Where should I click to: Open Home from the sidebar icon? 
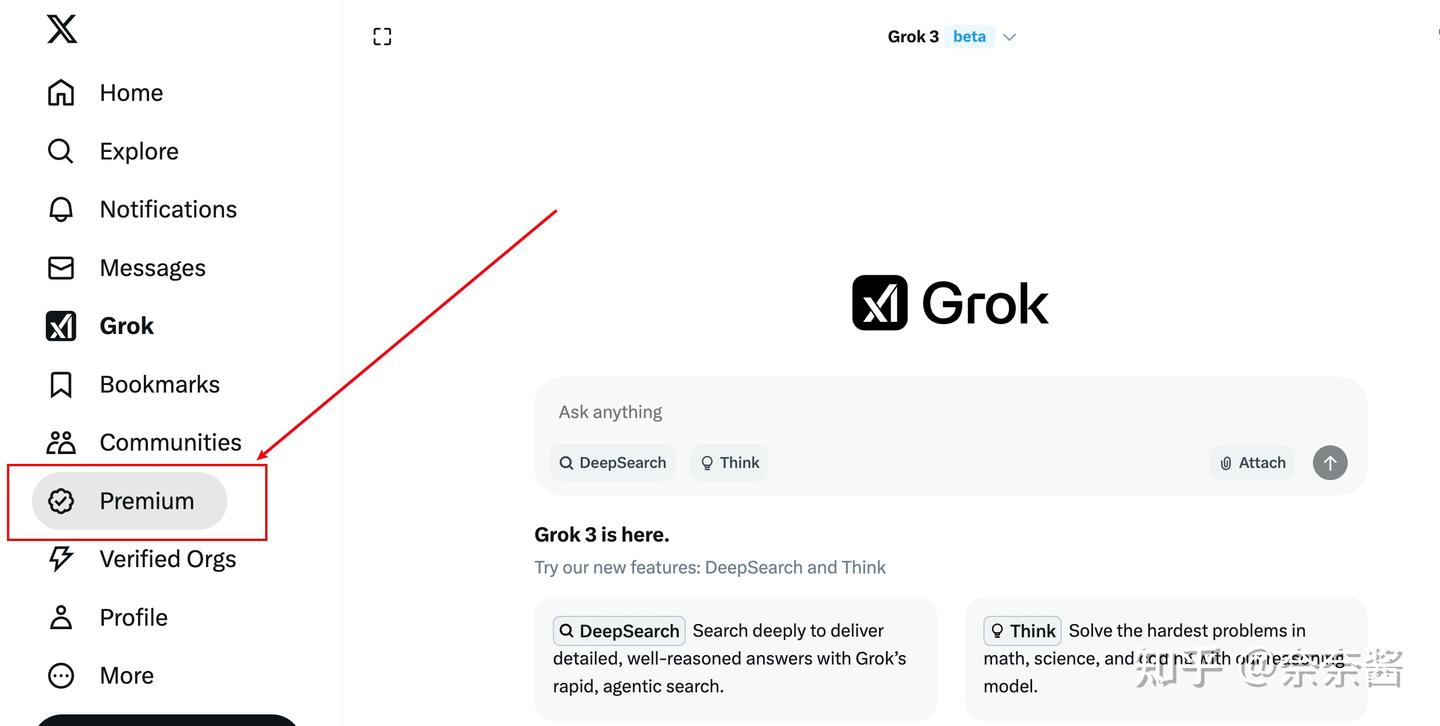(x=61, y=92)
